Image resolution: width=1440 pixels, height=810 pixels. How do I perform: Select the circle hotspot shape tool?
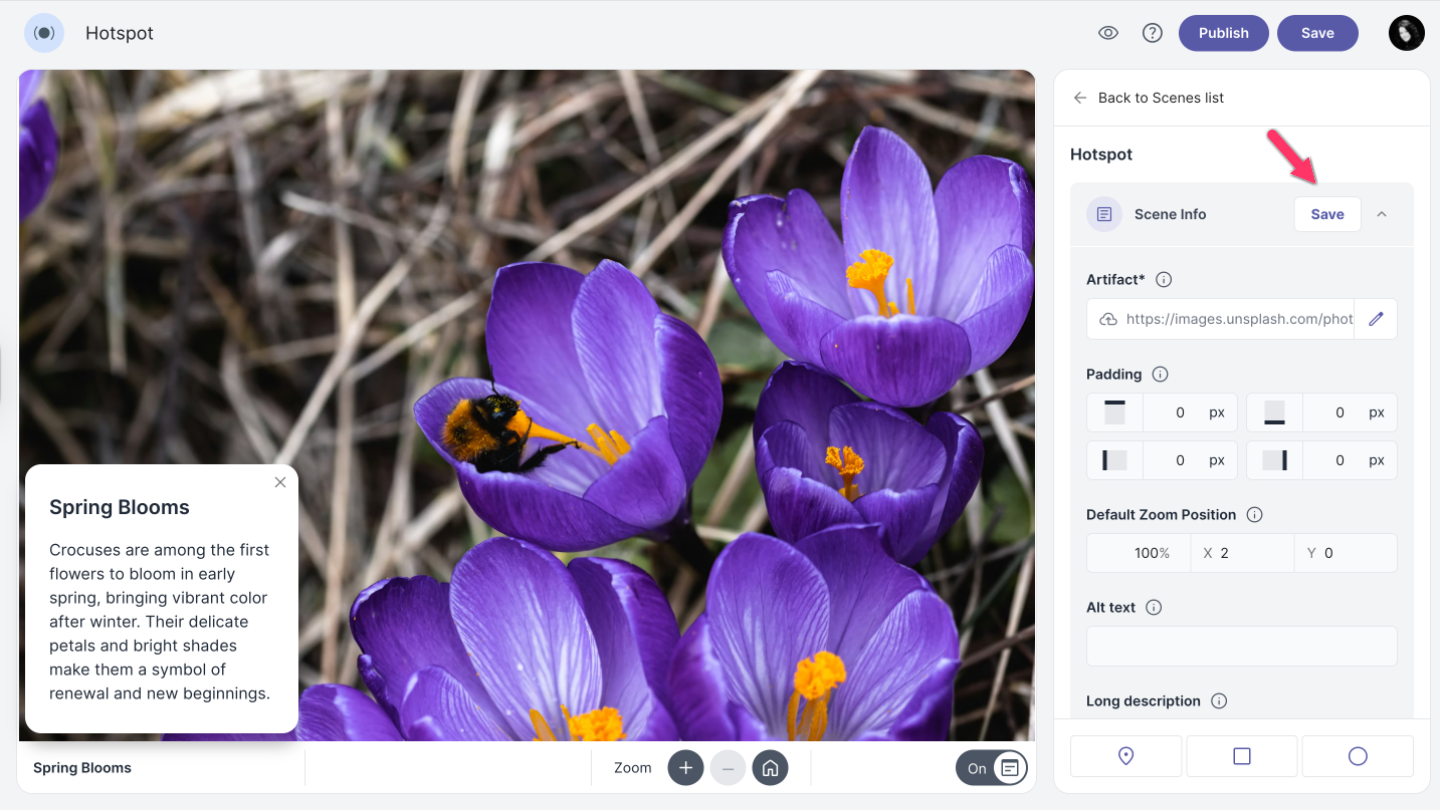(1357, 756)
